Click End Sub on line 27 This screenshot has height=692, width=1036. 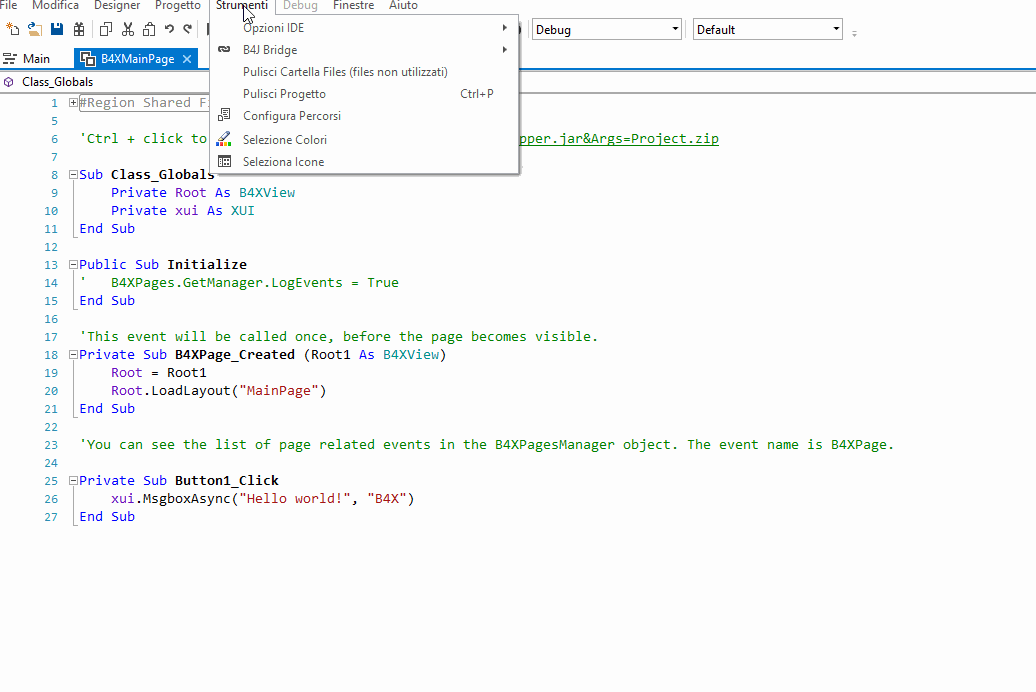[x=107, y=516]
